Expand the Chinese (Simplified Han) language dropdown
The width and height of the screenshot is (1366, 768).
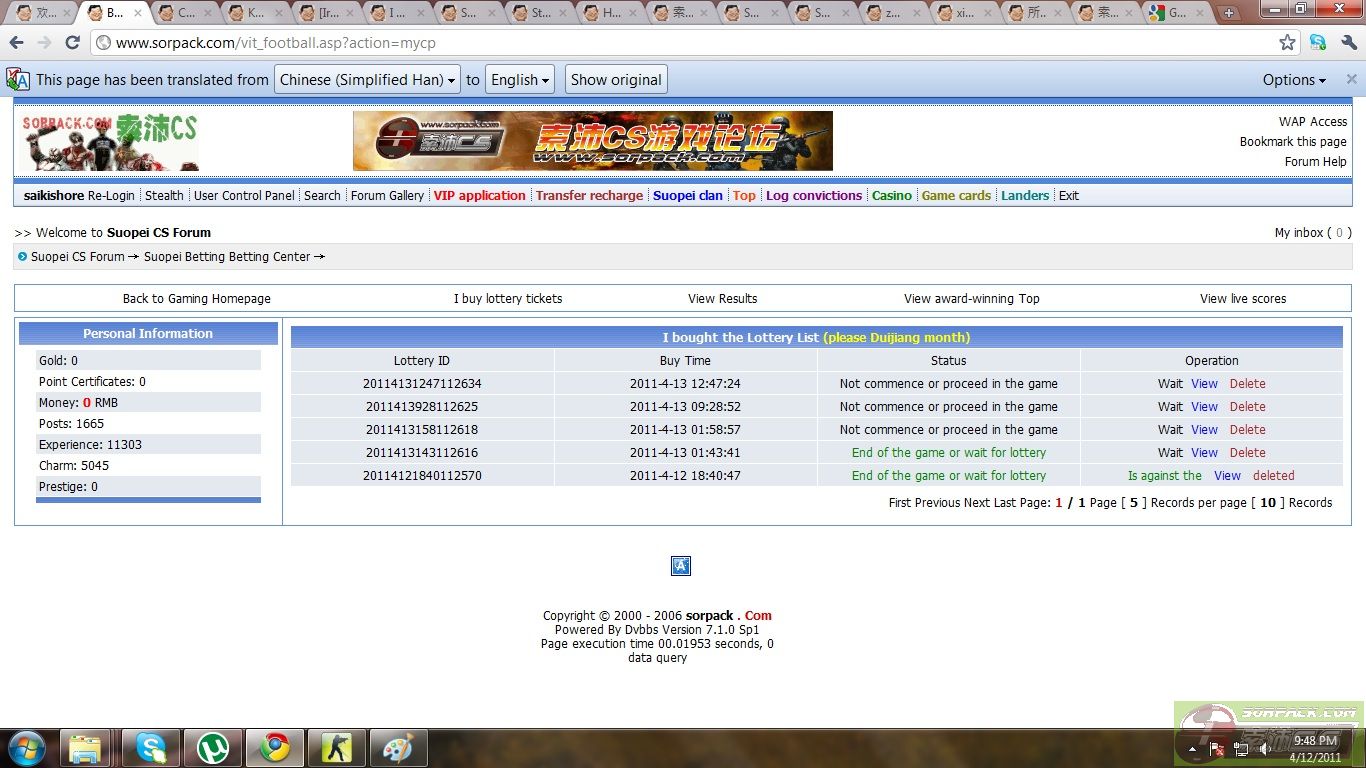pos(367,80)
